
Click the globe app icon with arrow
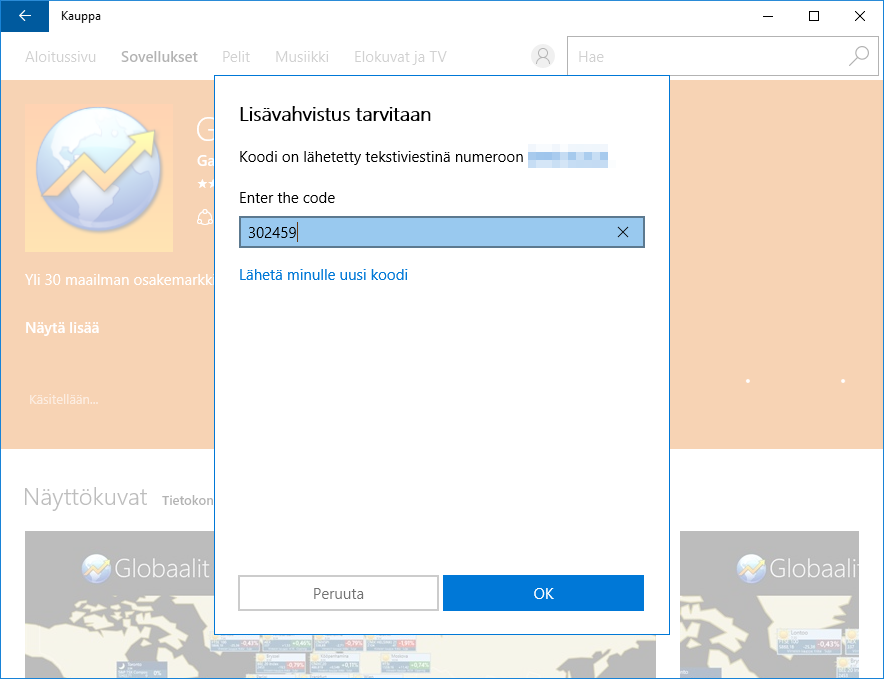pyautogui.click(x=98, y=178)
